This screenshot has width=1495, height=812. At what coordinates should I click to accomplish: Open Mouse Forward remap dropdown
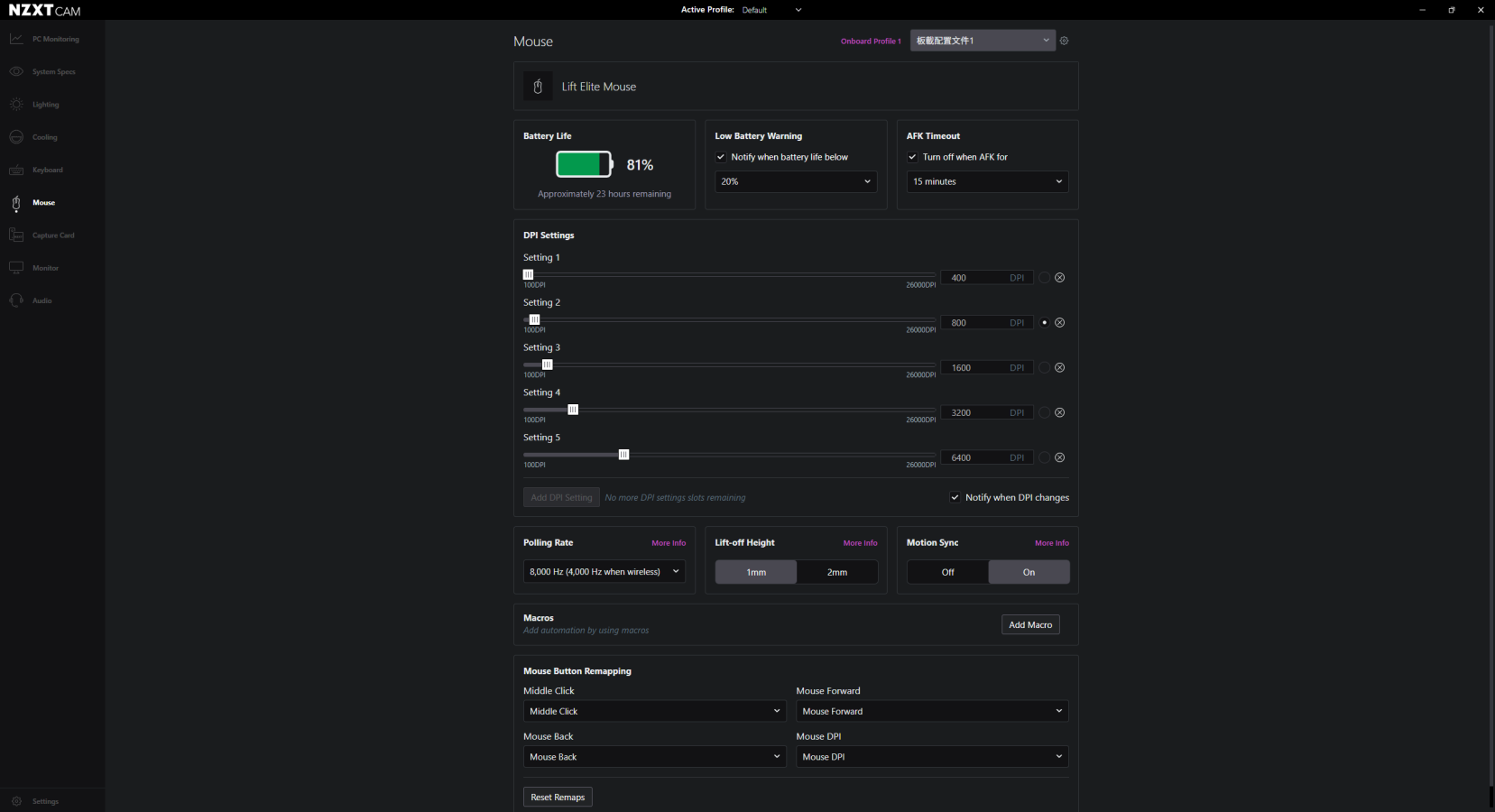point(933,711)
